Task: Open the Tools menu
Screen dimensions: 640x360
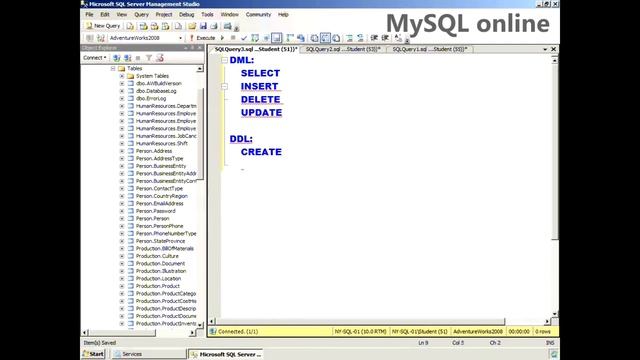Action: (207, 14)
